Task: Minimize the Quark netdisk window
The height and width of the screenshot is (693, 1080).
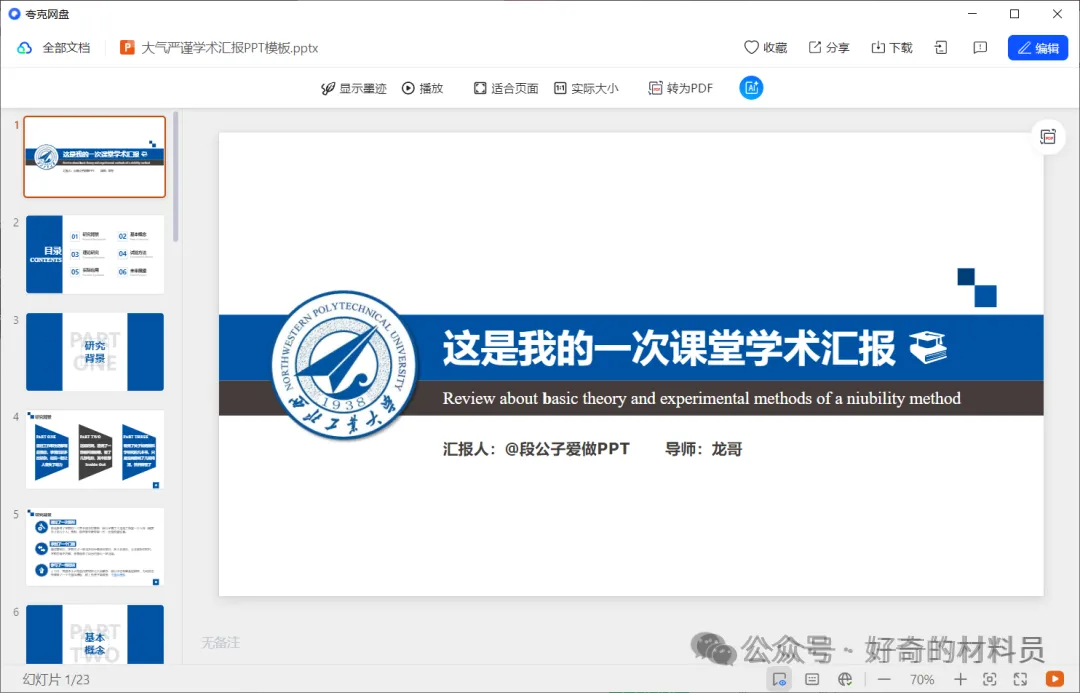Action: [x=972, y=14]
